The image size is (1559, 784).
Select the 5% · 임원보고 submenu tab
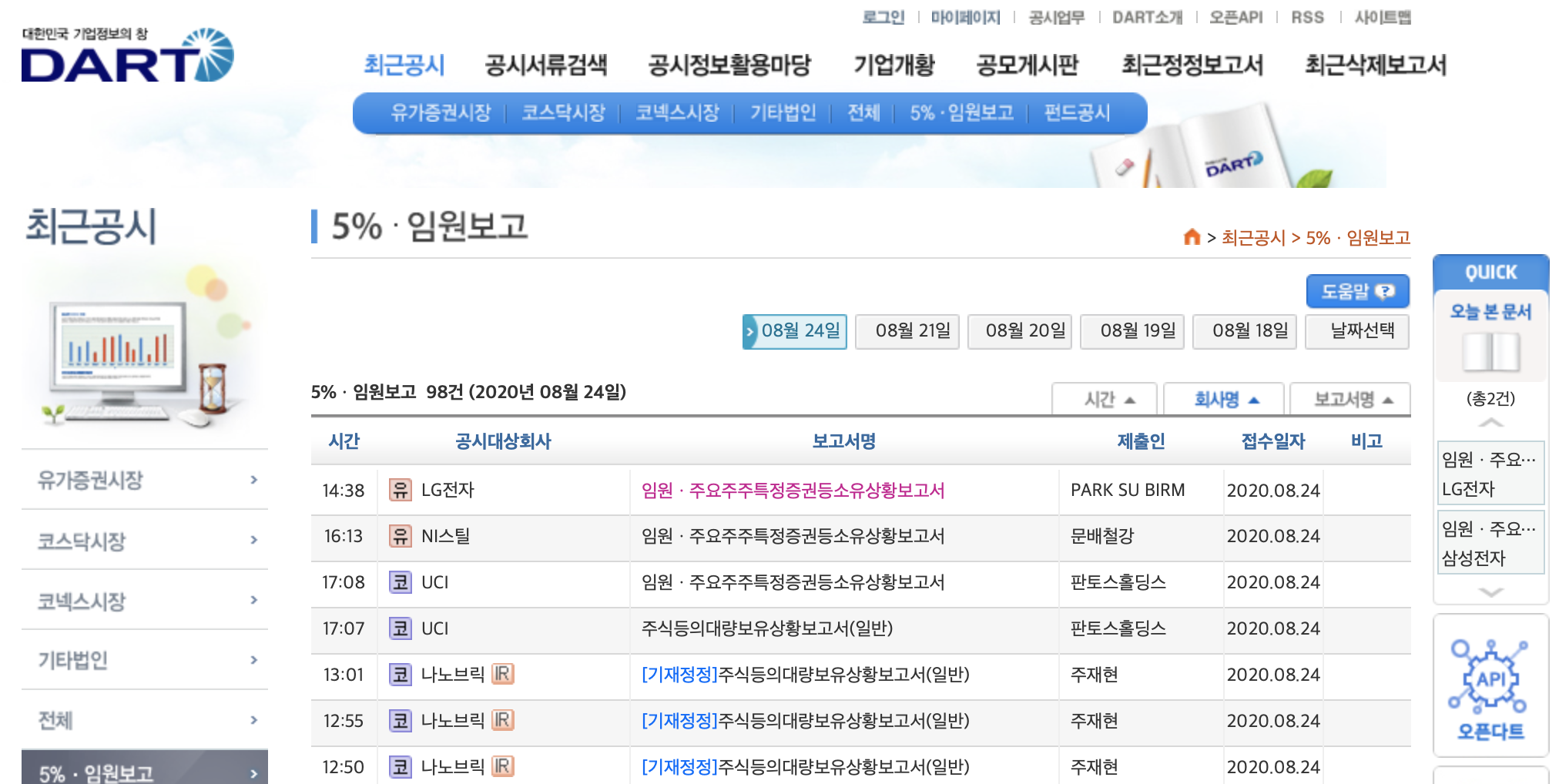pyautogui.click(x=961, y=113)
